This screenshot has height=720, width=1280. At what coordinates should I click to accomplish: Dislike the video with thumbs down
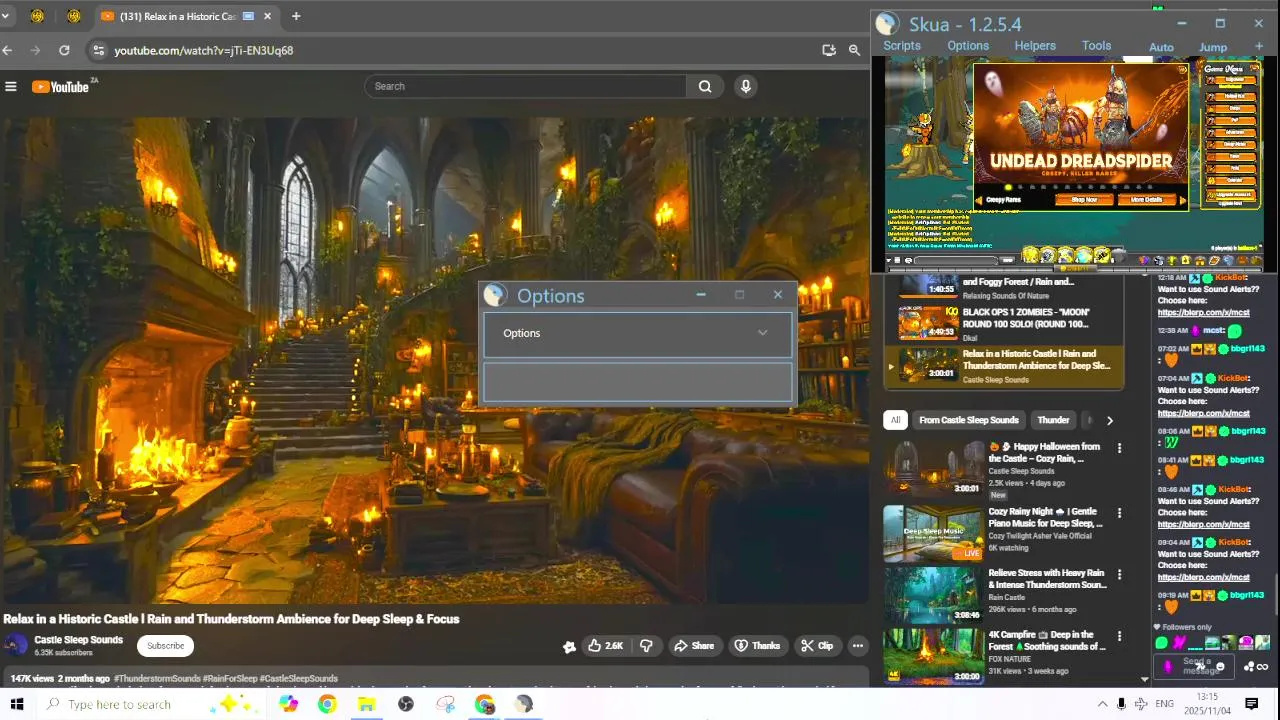pyautogui.click(x=646, y=646)
